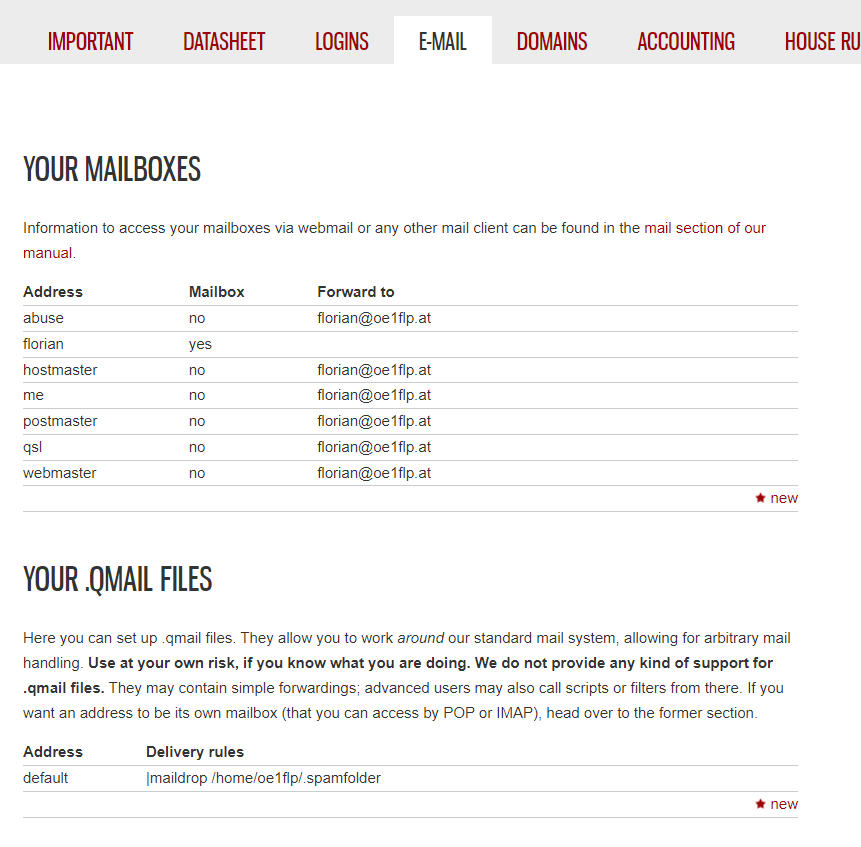Screen dimensions: 861x847
Task: Select the florian address entry
Action: [x=43, y=344]
